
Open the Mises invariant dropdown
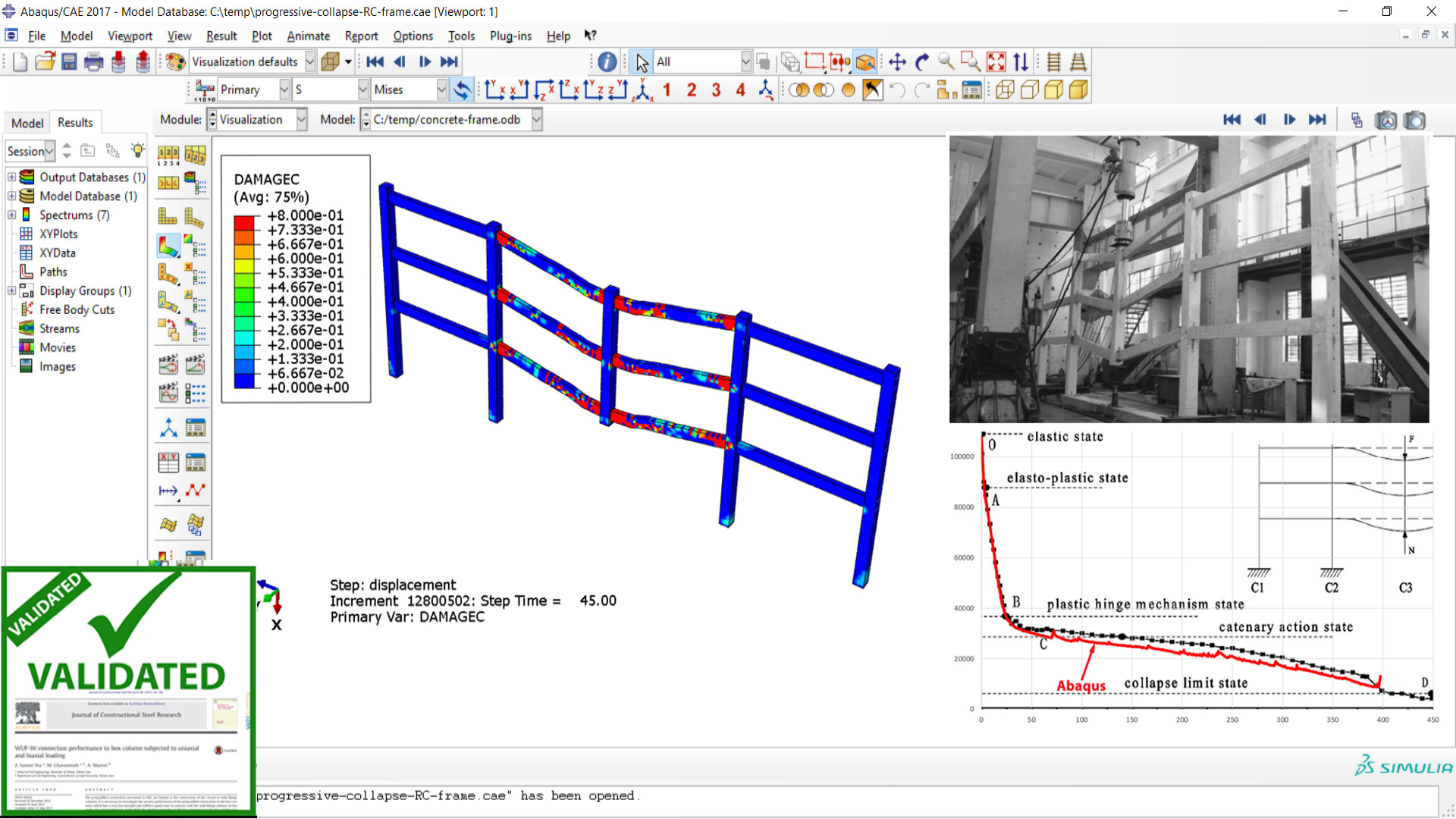[x=442, y=90]
